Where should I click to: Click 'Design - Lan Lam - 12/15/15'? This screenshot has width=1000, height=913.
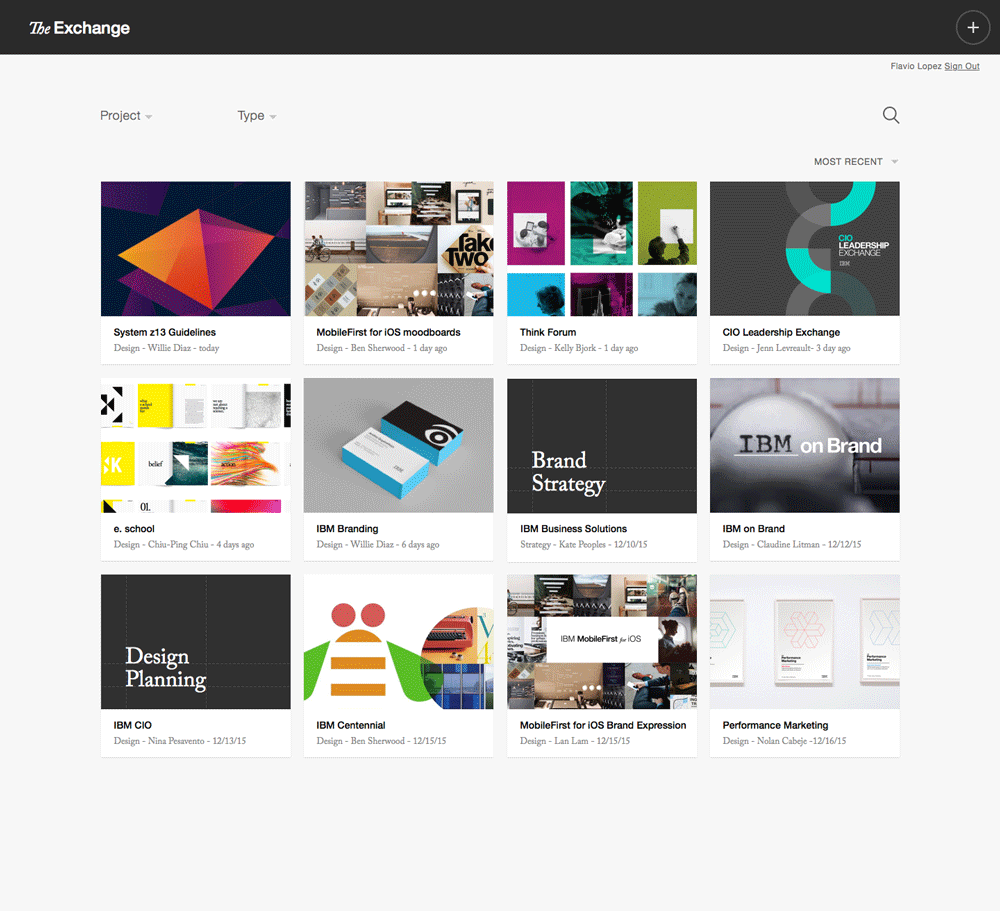coord(575,741)
